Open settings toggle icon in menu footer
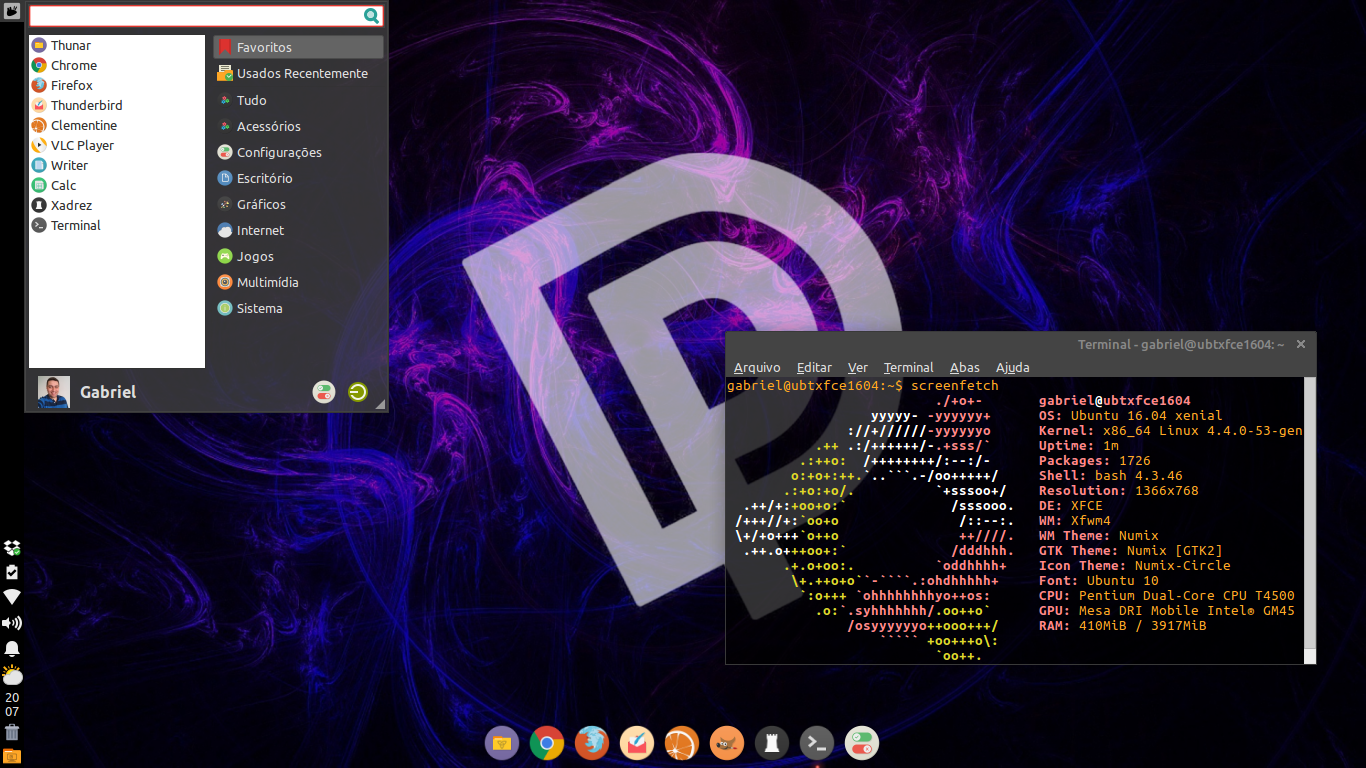Image resolution: width=1366 pixels, height=768 pixels. pos(323,392)
